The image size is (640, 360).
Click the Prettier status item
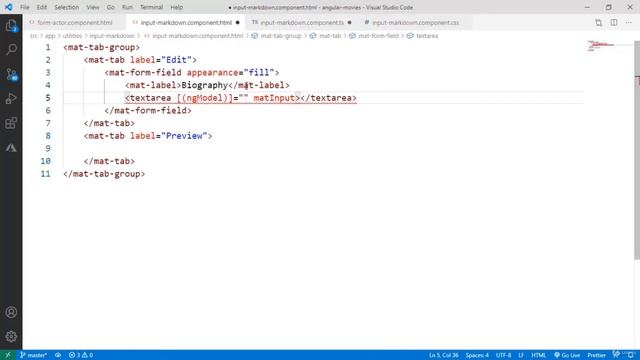click(x=596, y=355)
